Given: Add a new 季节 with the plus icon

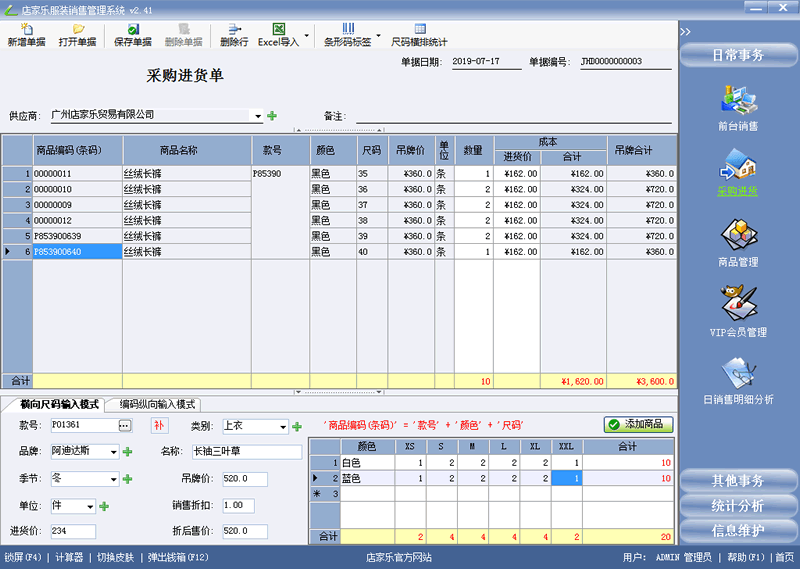Looking at the screenshot, I should 128,479.
